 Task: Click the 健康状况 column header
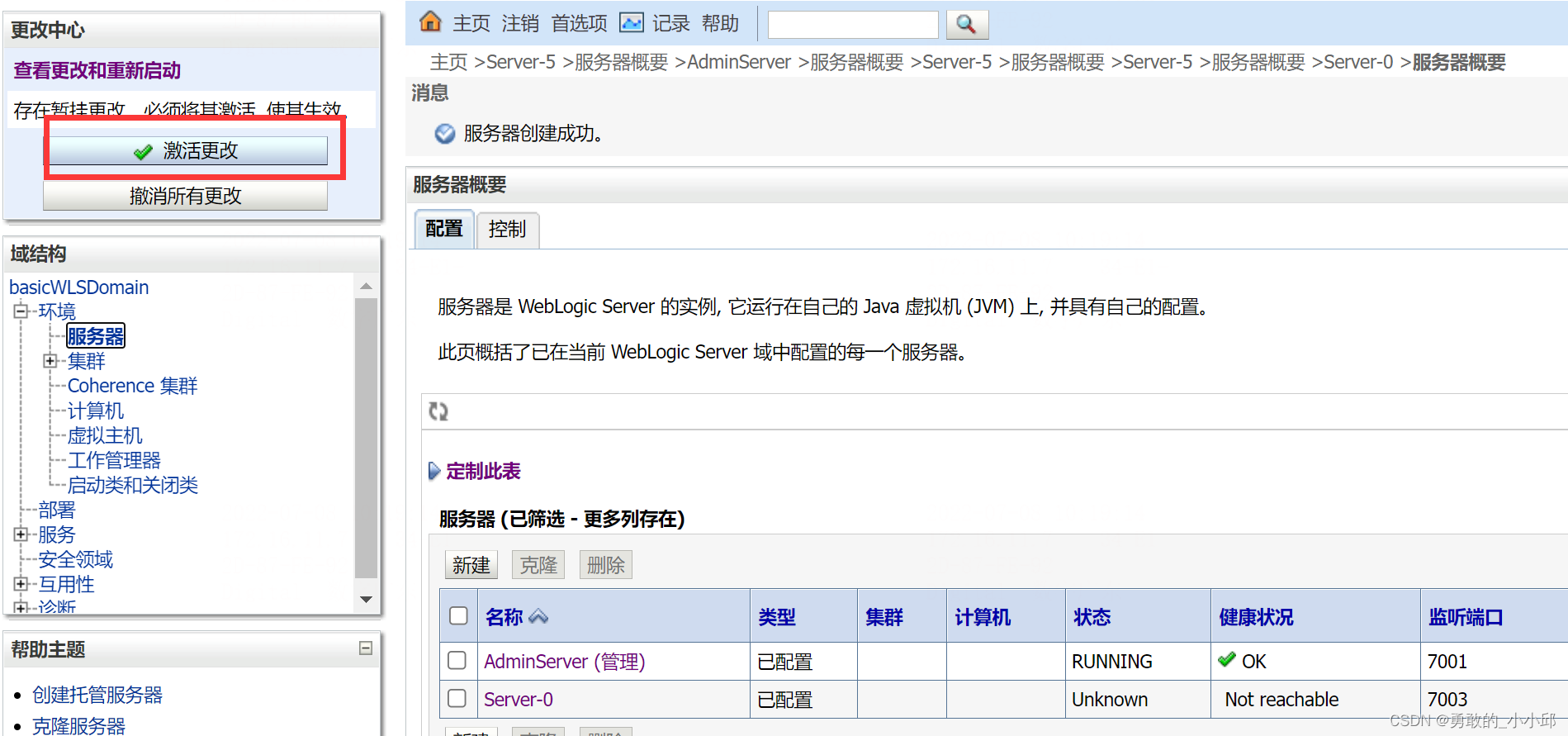coord(1256,617)
